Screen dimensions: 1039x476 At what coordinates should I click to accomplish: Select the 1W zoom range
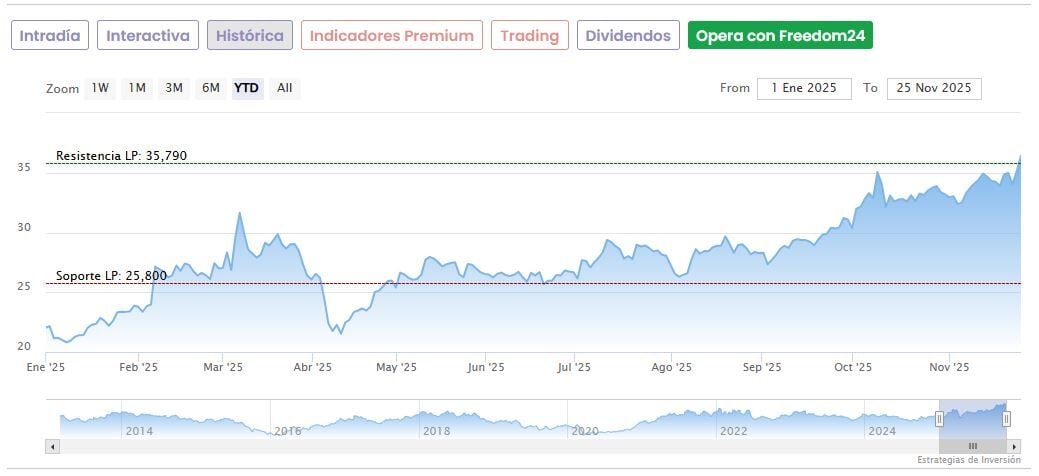100,88
